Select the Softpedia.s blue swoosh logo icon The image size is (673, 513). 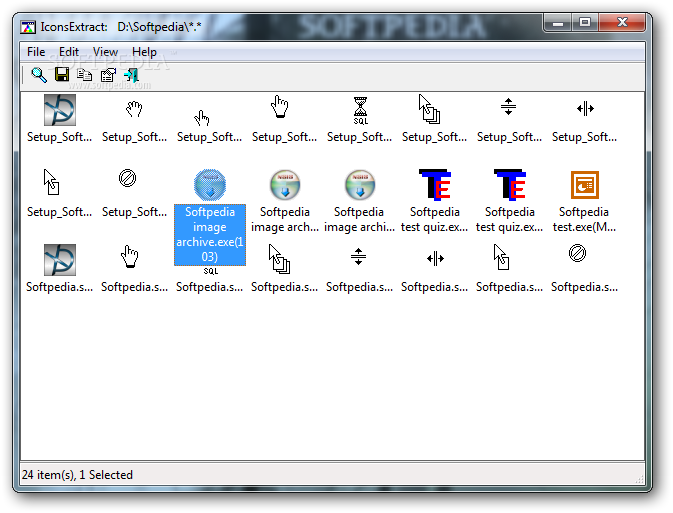60,260
